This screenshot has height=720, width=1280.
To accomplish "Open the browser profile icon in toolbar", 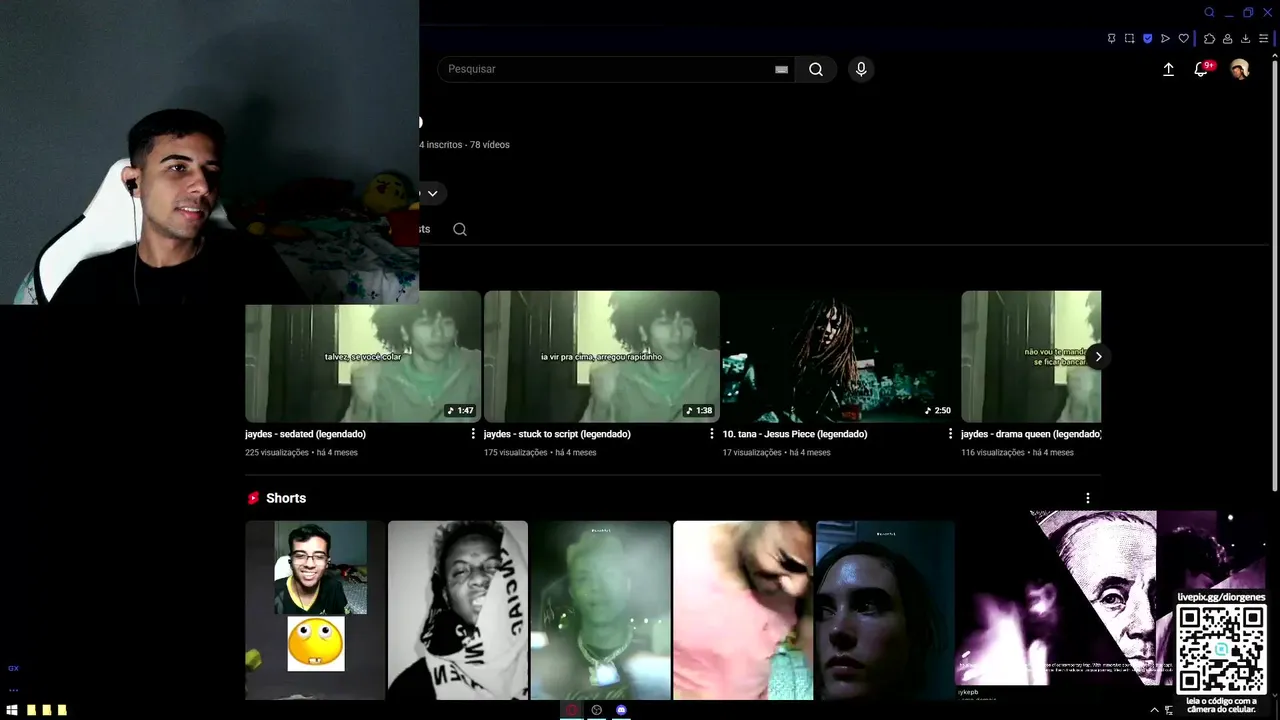I will (1227, 39).
